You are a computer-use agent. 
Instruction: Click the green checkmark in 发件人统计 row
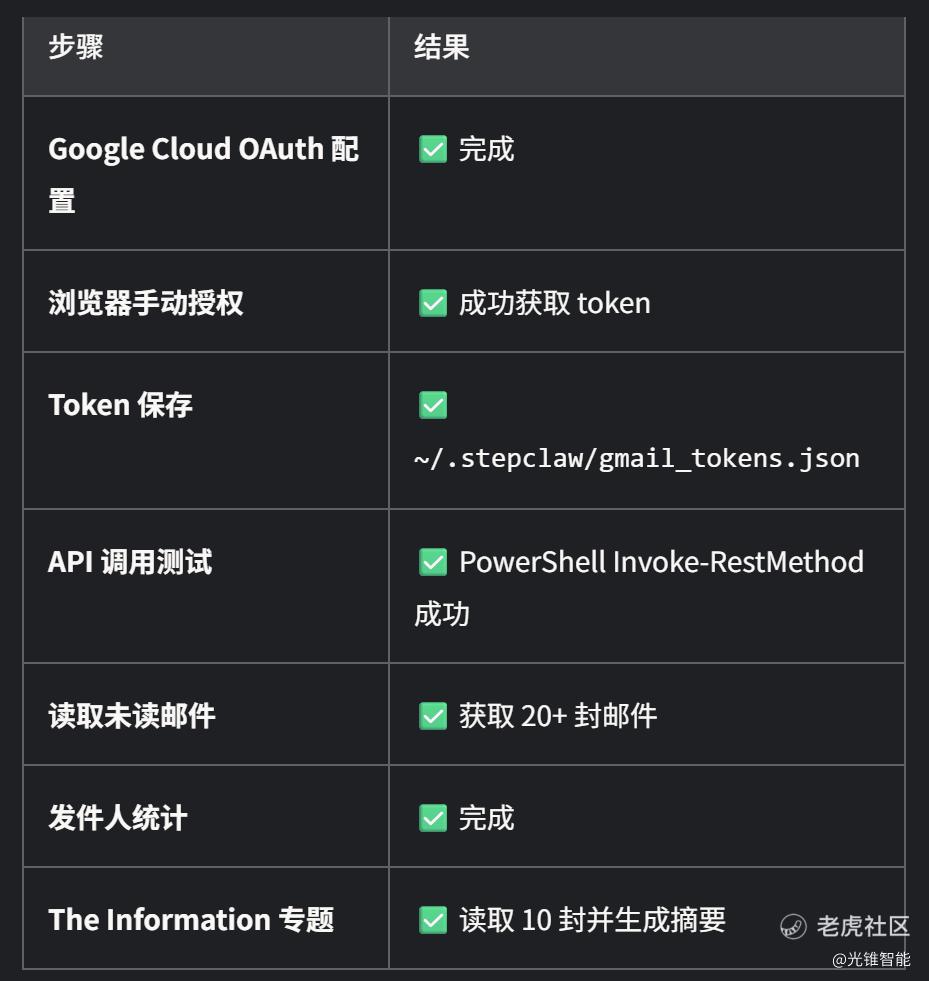[433, 818]
